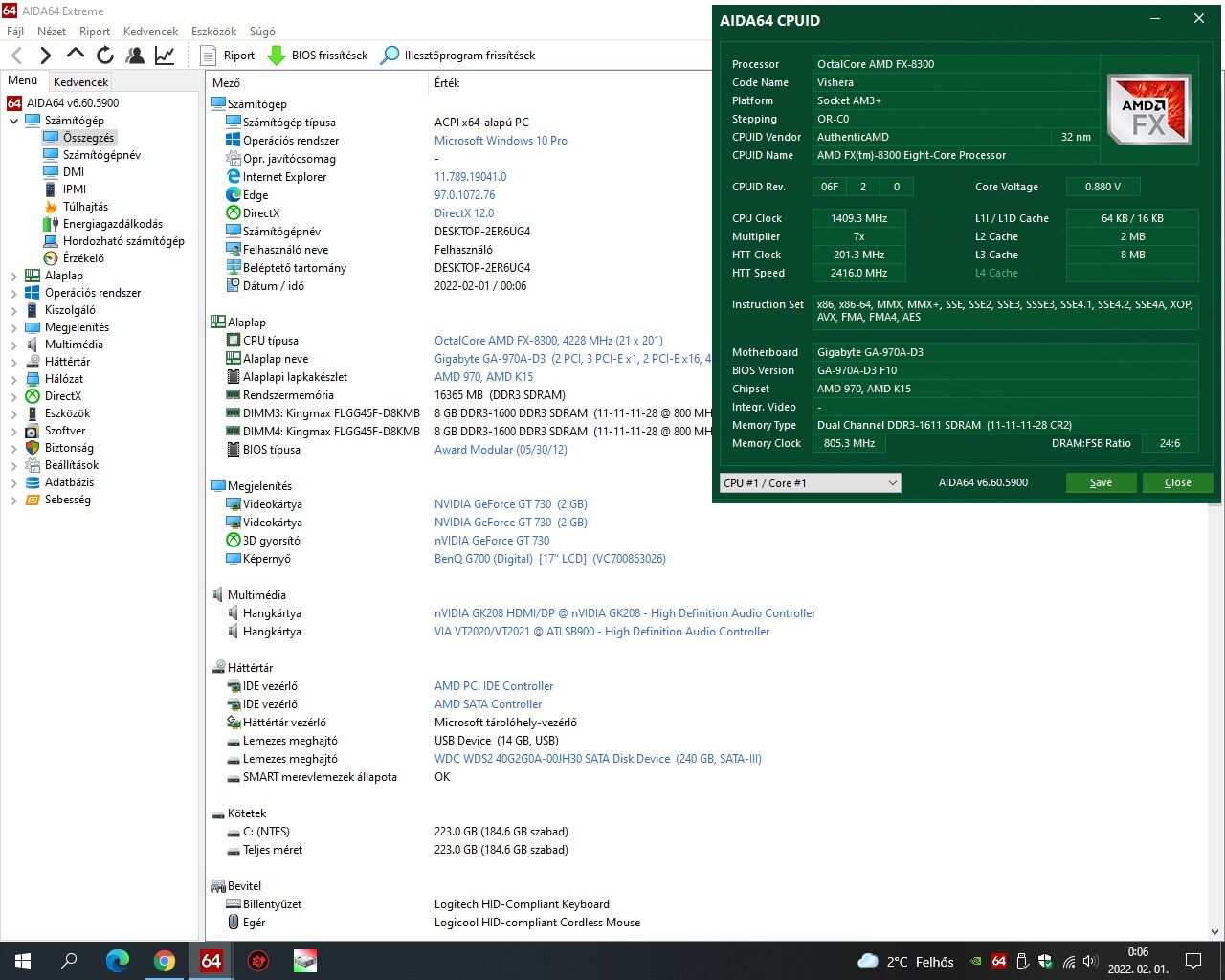The image size is (1225, 980).
Task: Click the AMD FX logo in CPUID
Action: tap(1148, 109)
